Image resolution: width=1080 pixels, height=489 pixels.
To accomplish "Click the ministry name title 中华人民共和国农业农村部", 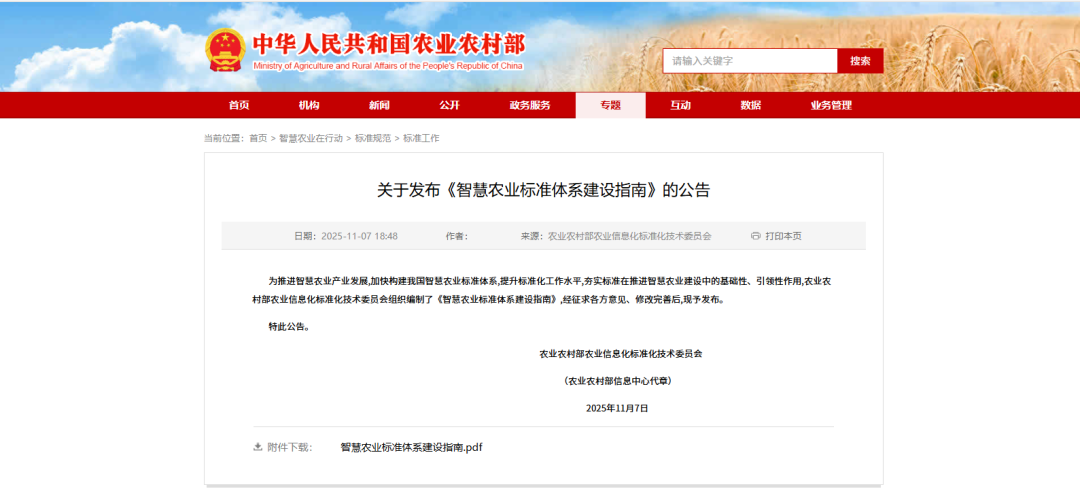I will 388,44.
